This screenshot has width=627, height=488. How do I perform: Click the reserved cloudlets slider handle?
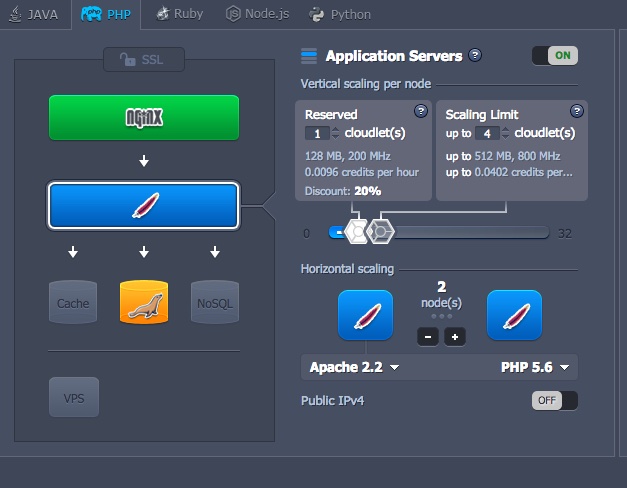(x=356, y=232)
